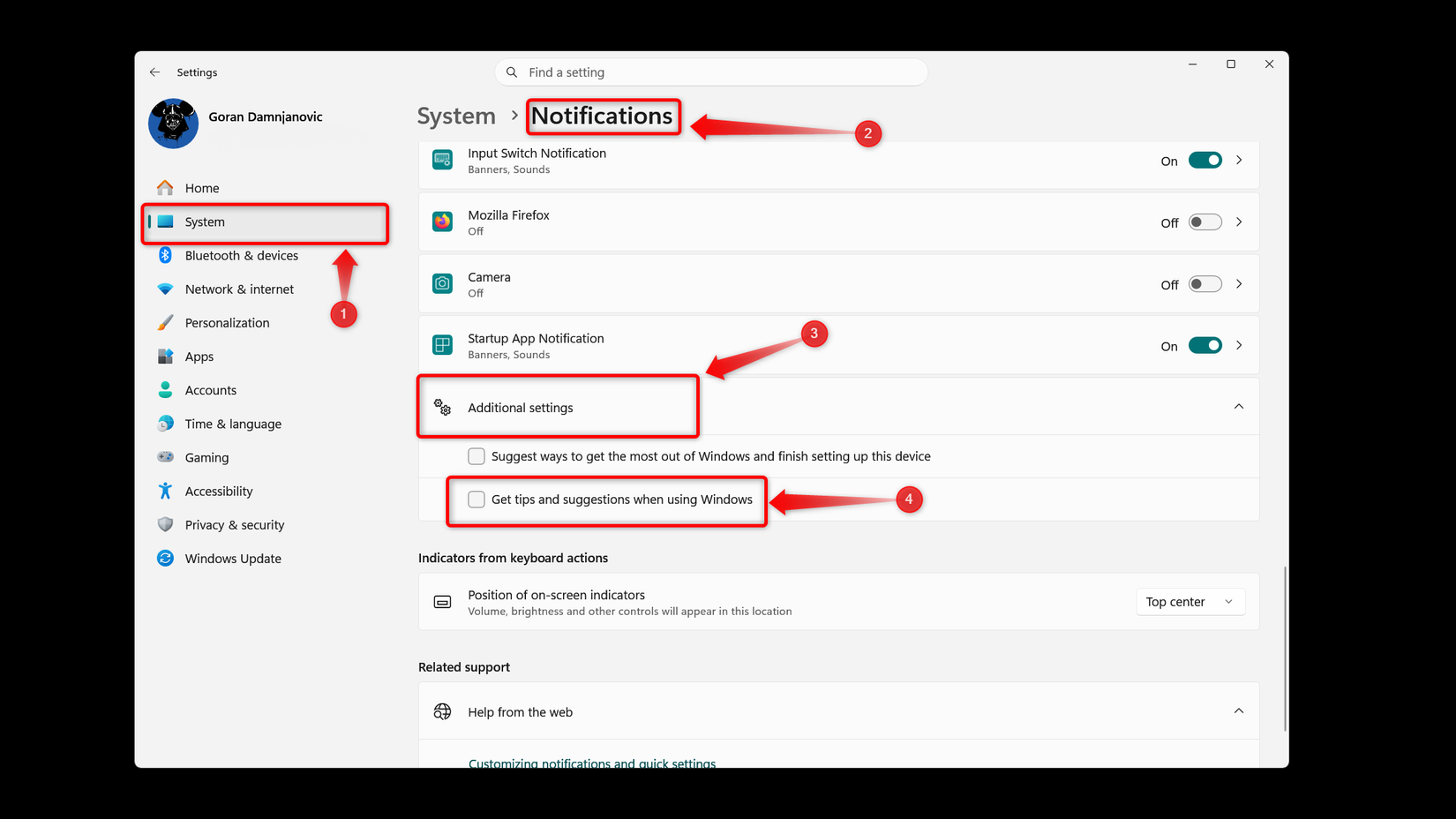Click the on-screen indicators keyboard icon
Screen dimensions: 1456x819
pyautogui.click(x=443, y=602)
